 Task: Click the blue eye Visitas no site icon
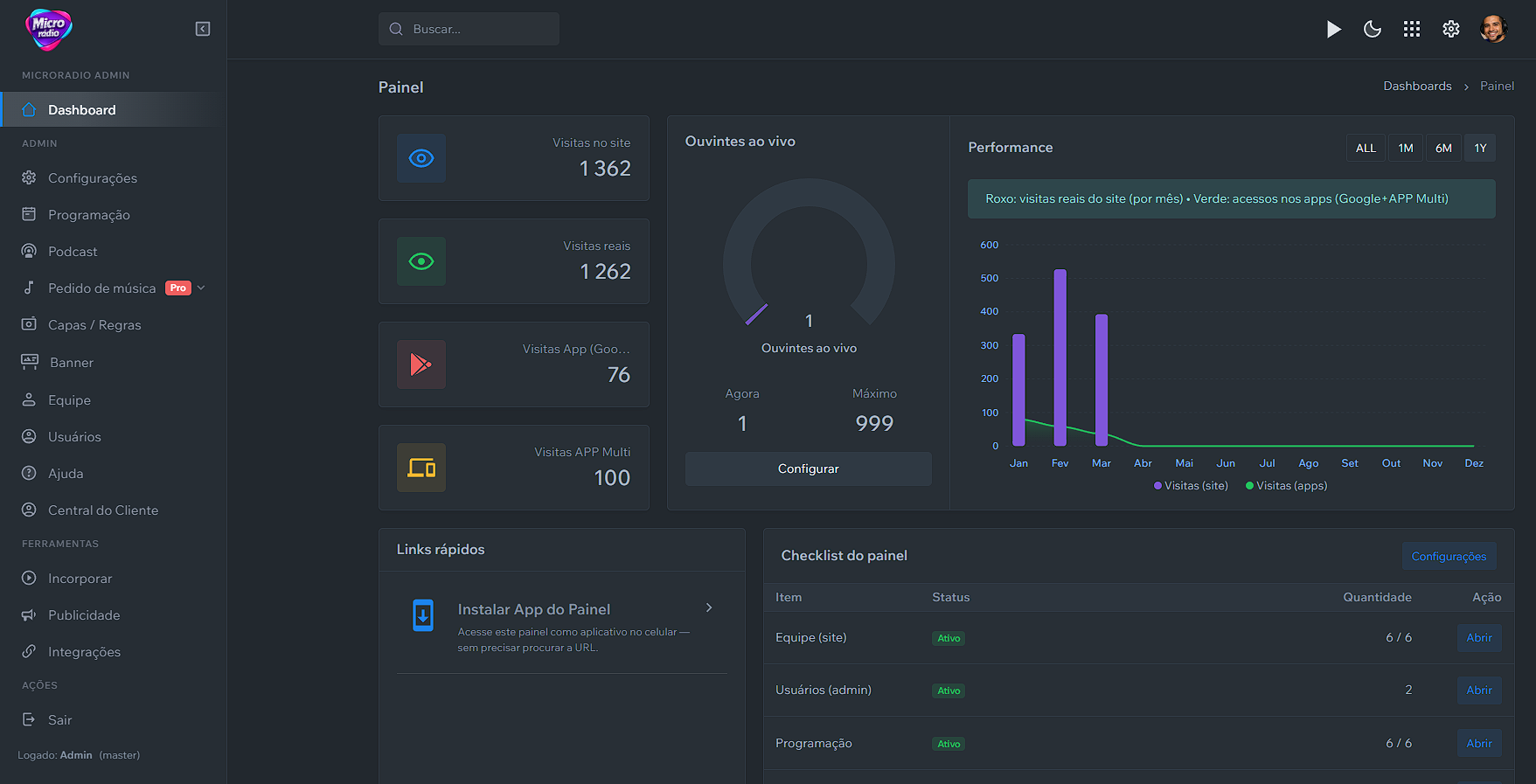click(x=421, y=158)
